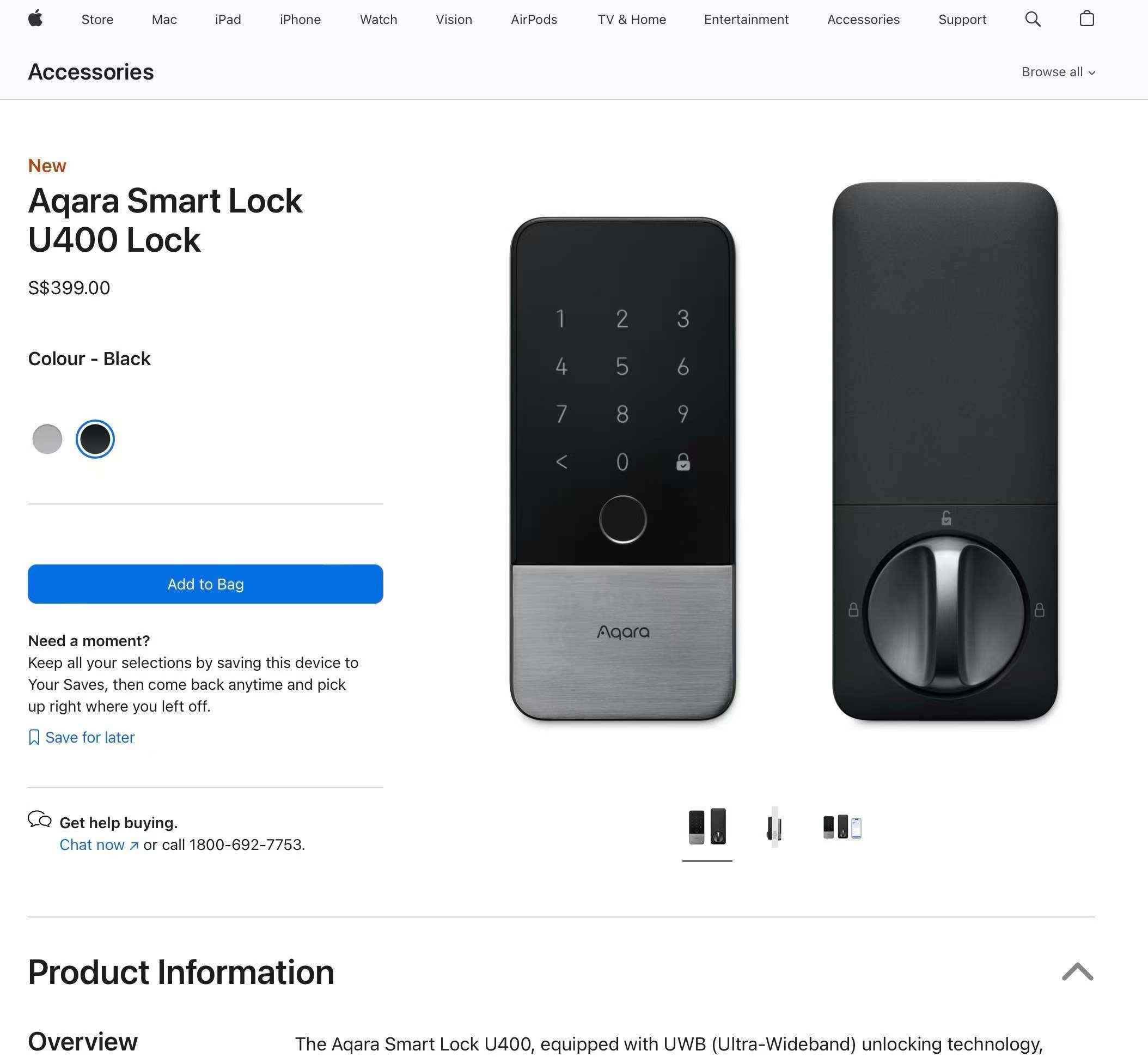1148x1057 pixels.
Task: Open the shopping bag icon
Action: (x=1086, y=19)
